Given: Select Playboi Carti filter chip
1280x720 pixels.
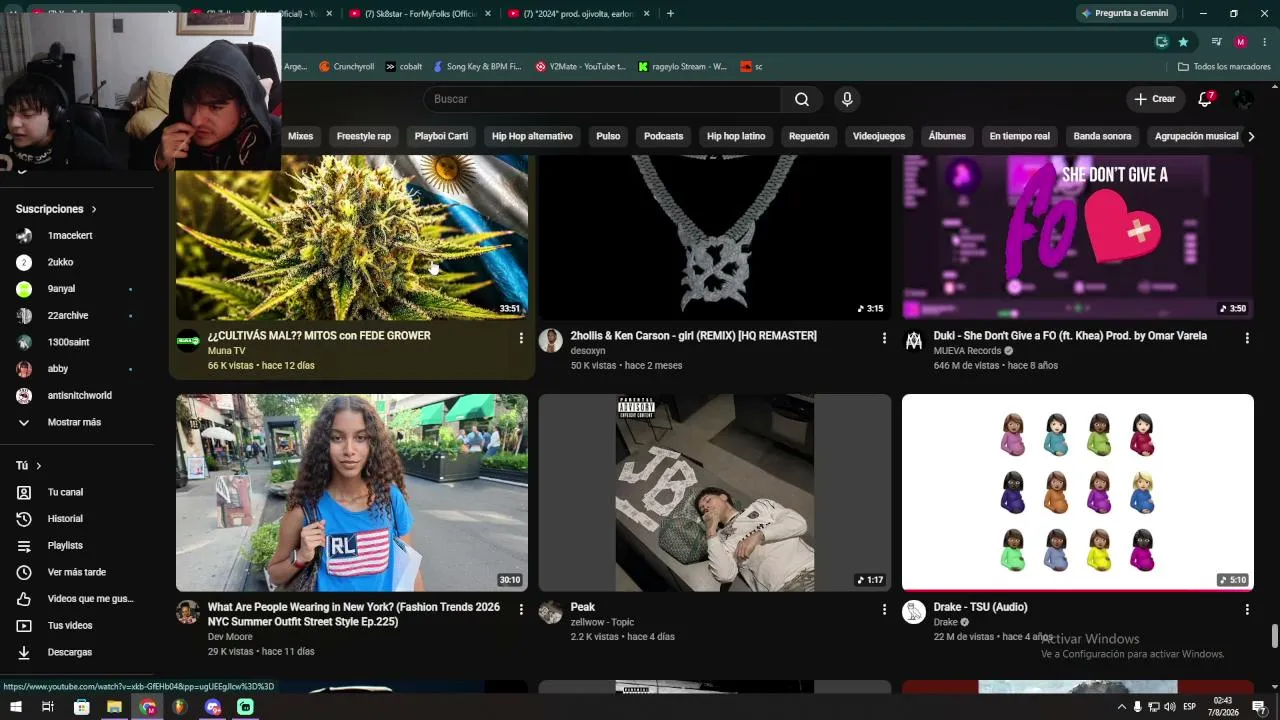Looking at the screenshot, I should 441,136.
